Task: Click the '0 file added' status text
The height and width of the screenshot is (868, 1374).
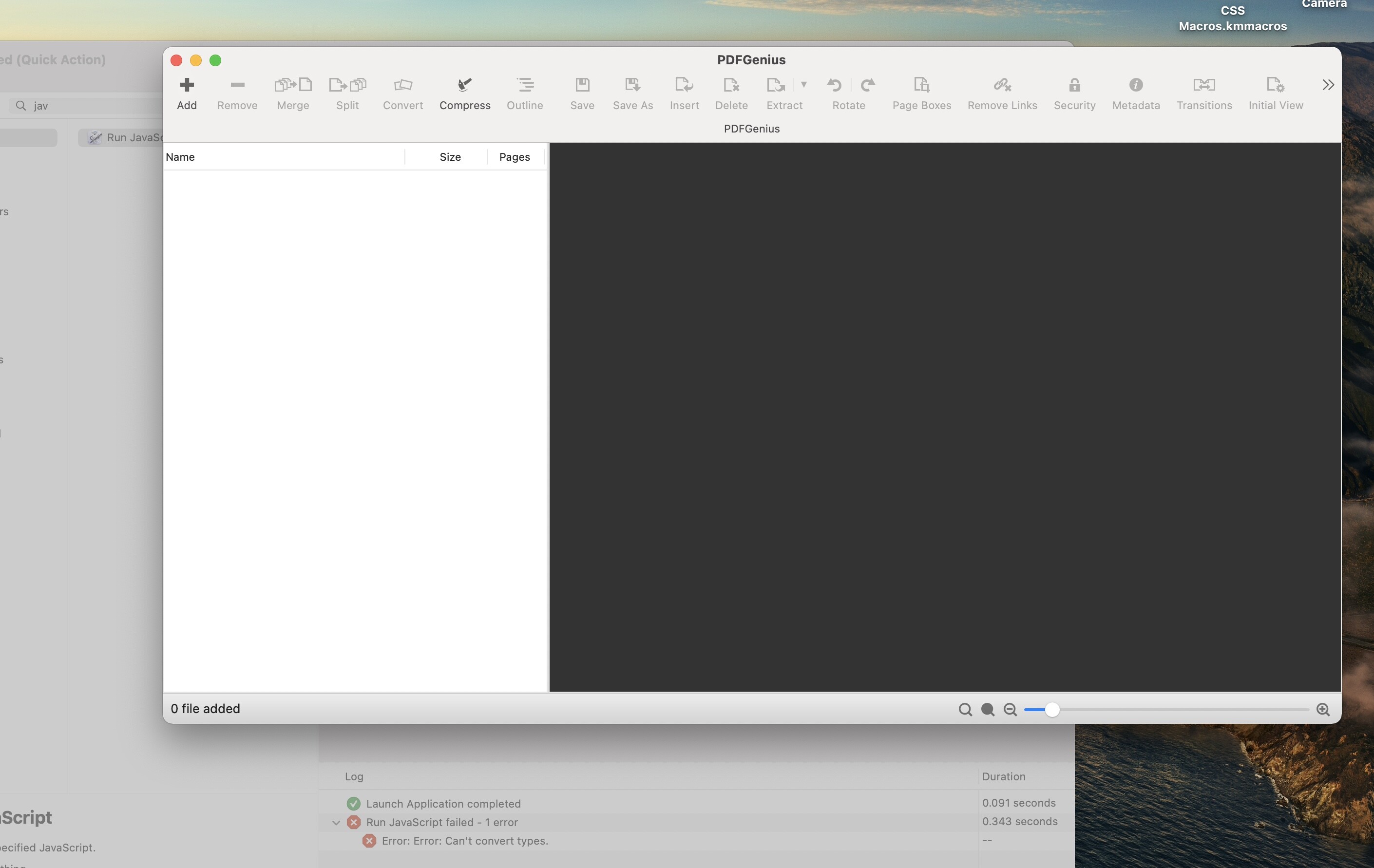Action: click(206, 709)
